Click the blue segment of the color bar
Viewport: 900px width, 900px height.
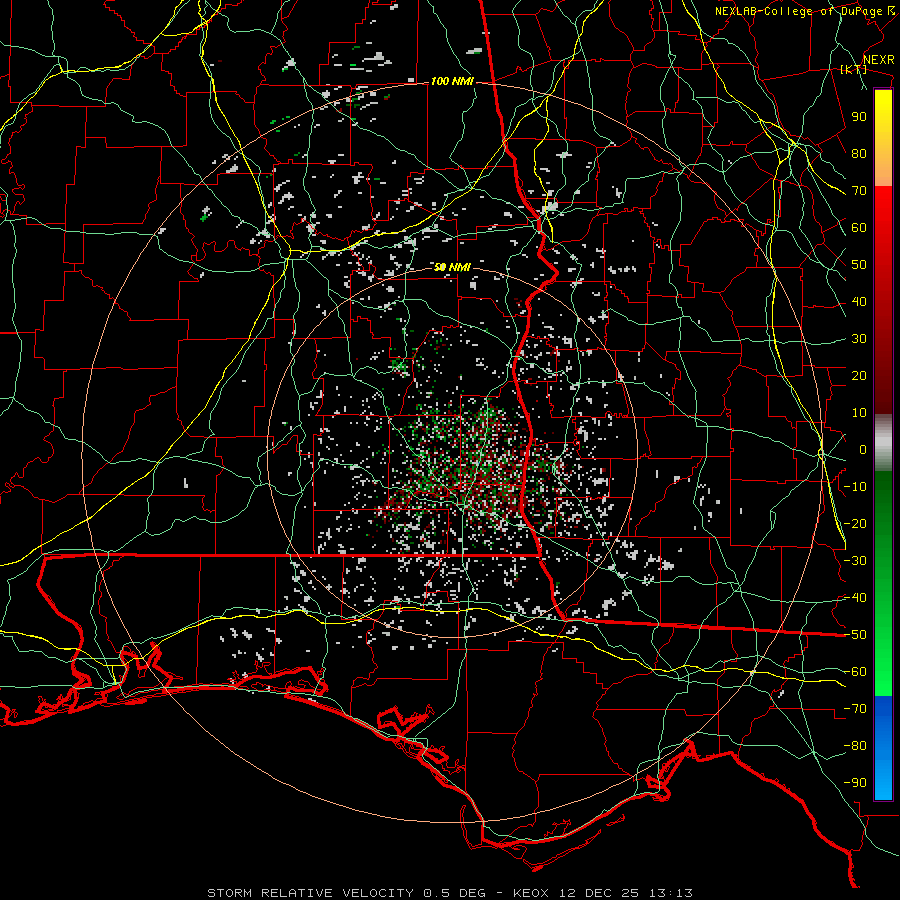[x=883, y=747]
